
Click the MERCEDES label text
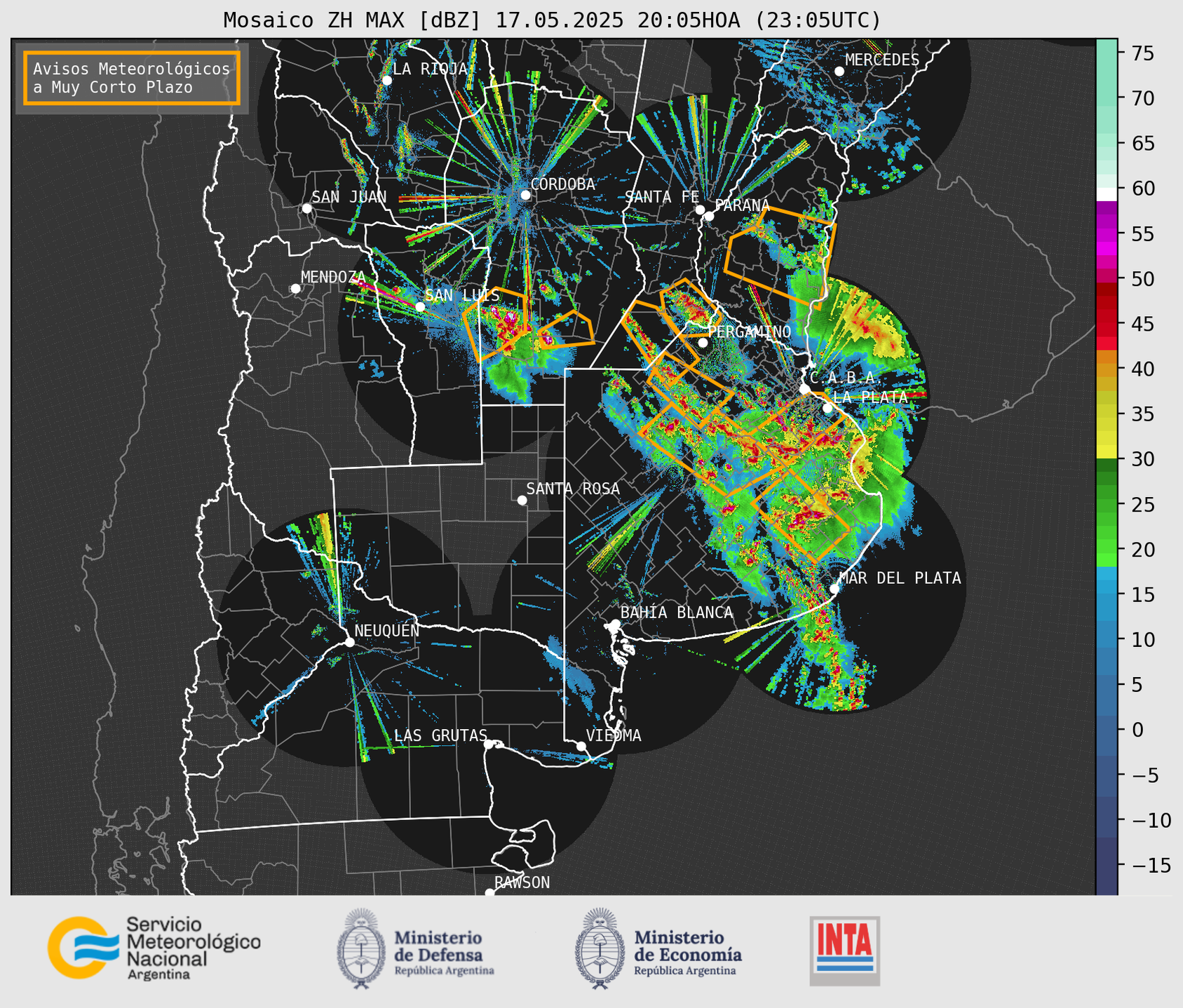[882, 60]
